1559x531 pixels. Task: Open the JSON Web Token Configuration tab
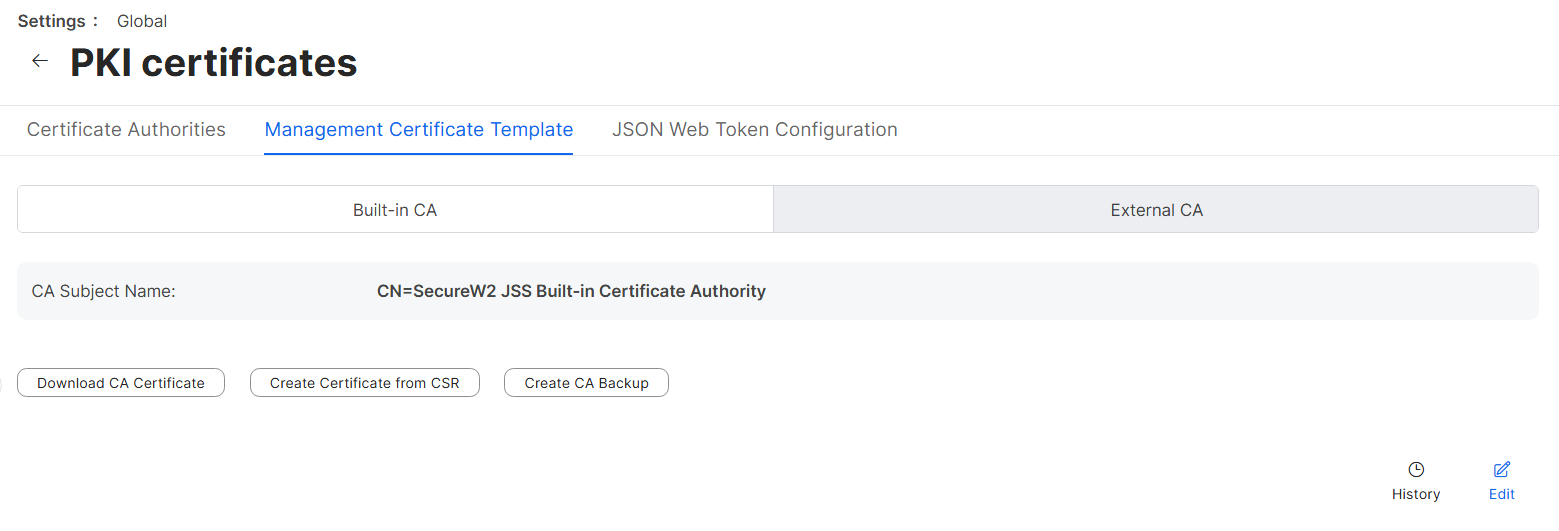coord(754,130)
